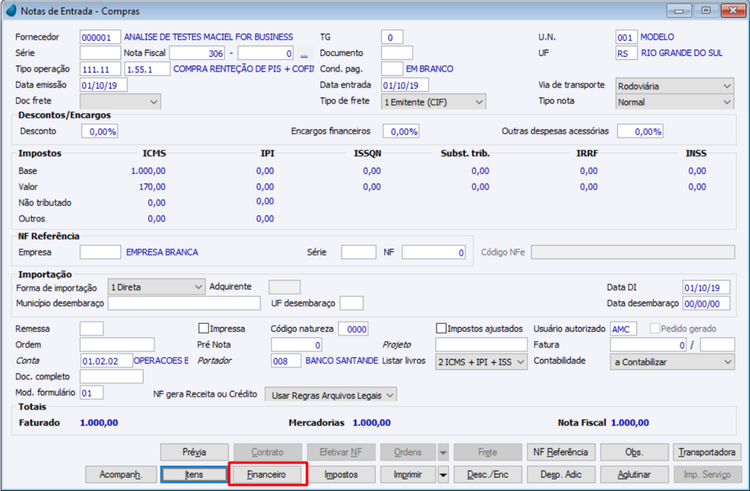Viewport: 750px width, 491px height.
Task: Toggle the Pedido gerado checkbox
Action: click(x=654, y=328)
